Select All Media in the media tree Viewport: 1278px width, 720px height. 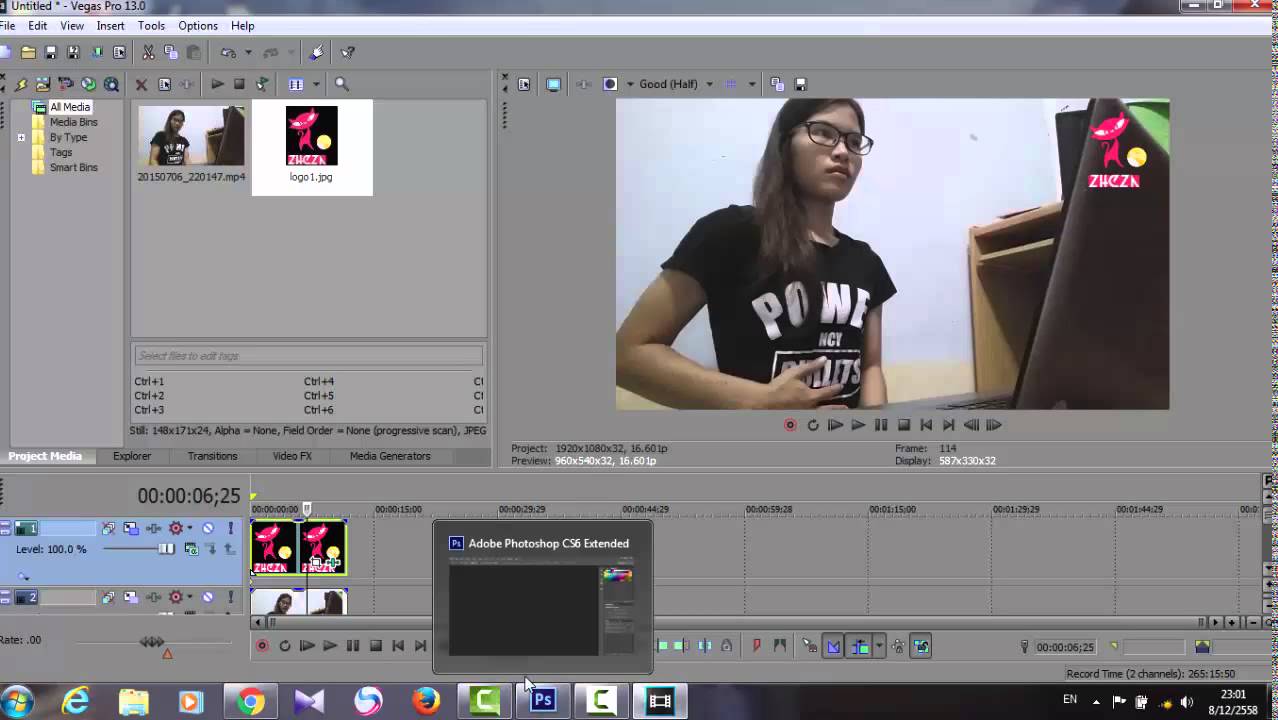pyautogui.click(x=70, y=107)
